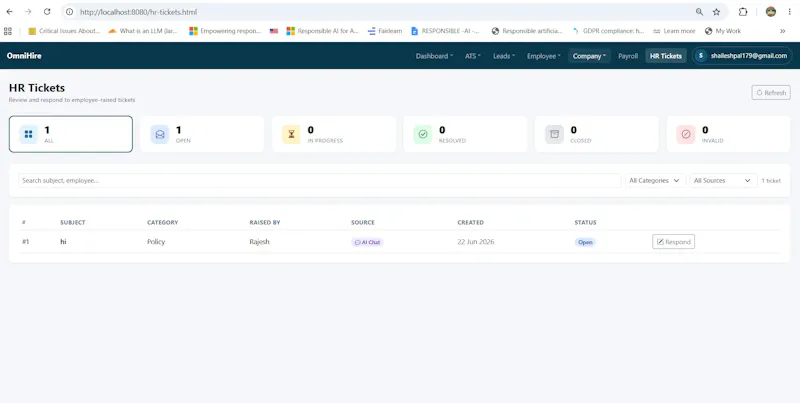
Task: Open the browser three-dot menu
Action: (789, 12)
